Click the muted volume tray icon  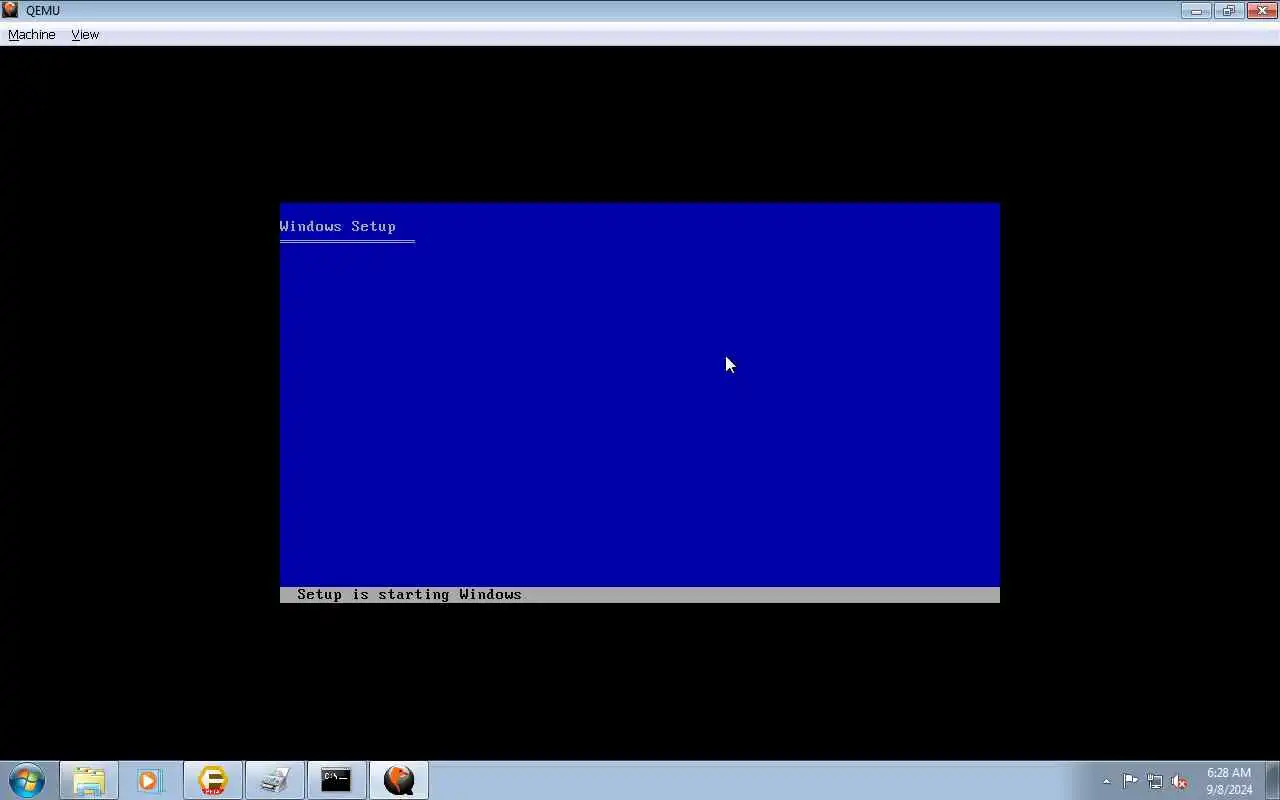[x=1180, y=781]
